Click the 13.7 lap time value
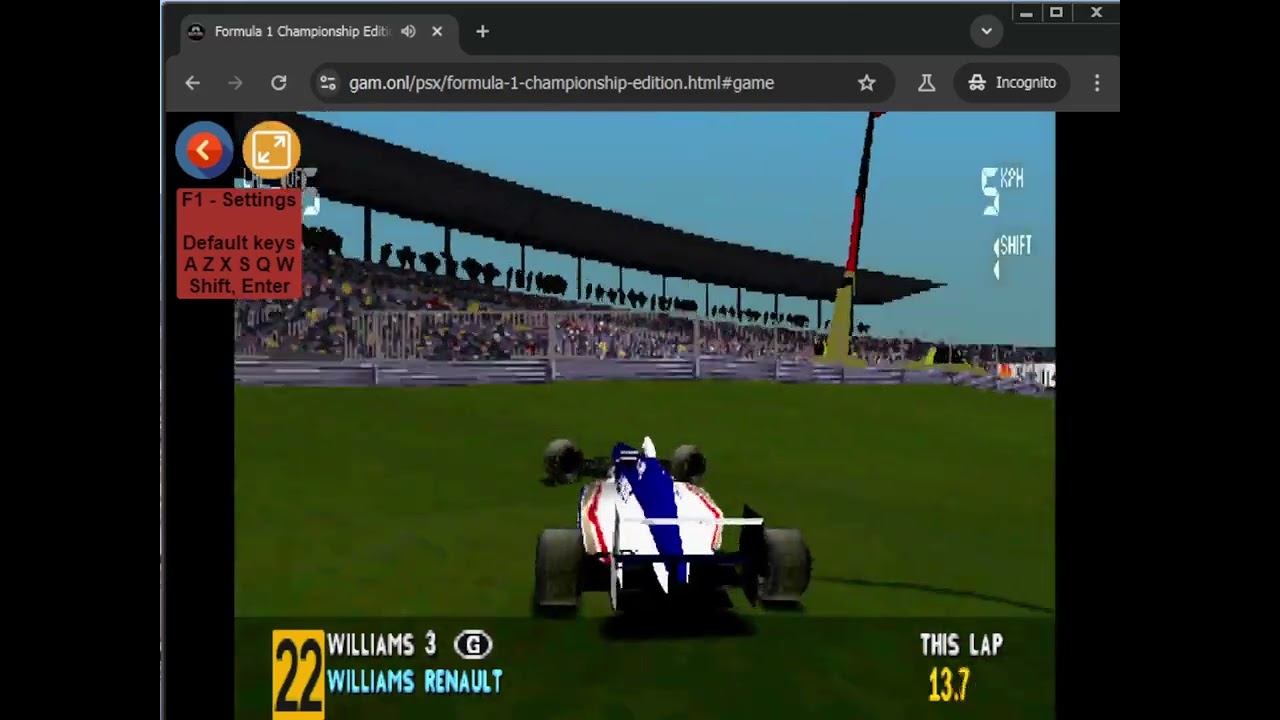The width and height of the screenshot is (1280, 720). (949, 685)
